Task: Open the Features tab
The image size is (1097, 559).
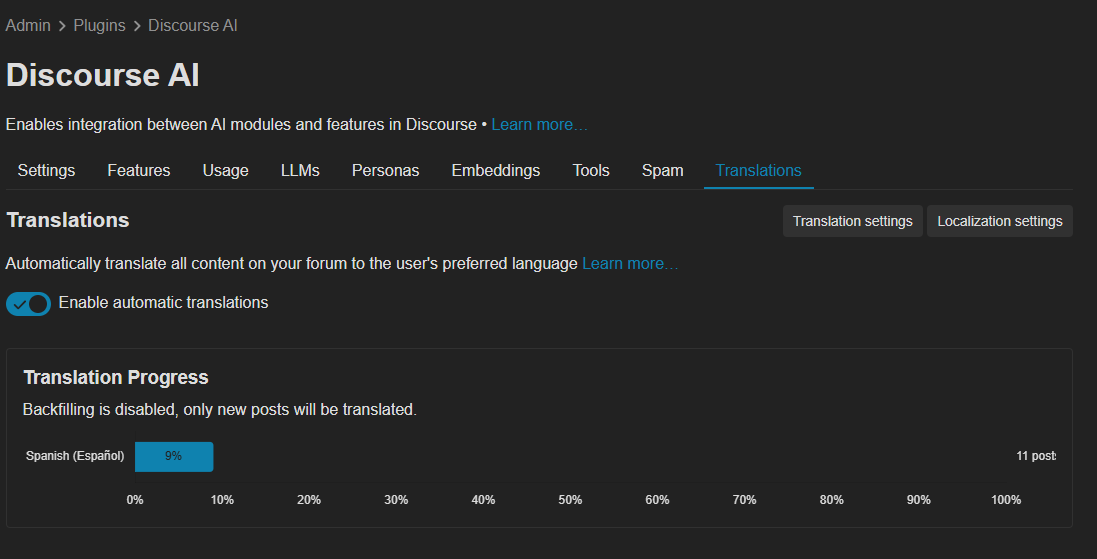Action: click(x=139, y=171)
